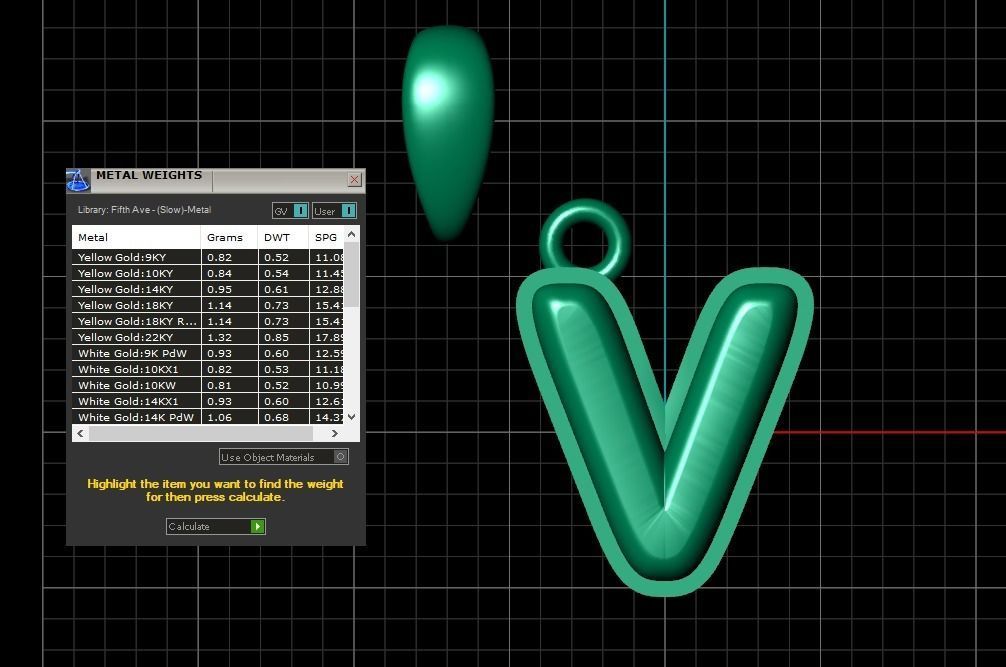Select the White Gold:10KW row
The image size is (1006, 667).
(209, 385)
